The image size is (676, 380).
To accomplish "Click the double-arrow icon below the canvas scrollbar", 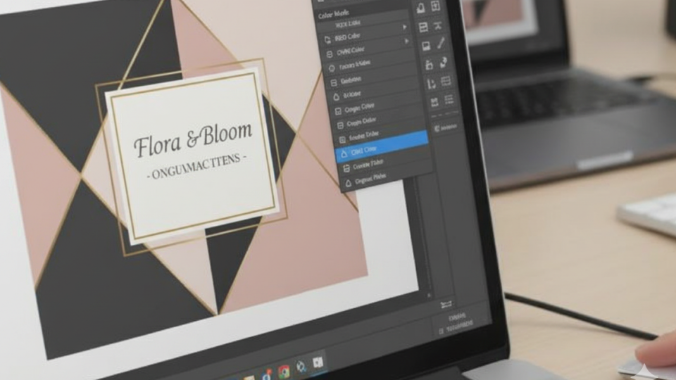I will [446, 305].
